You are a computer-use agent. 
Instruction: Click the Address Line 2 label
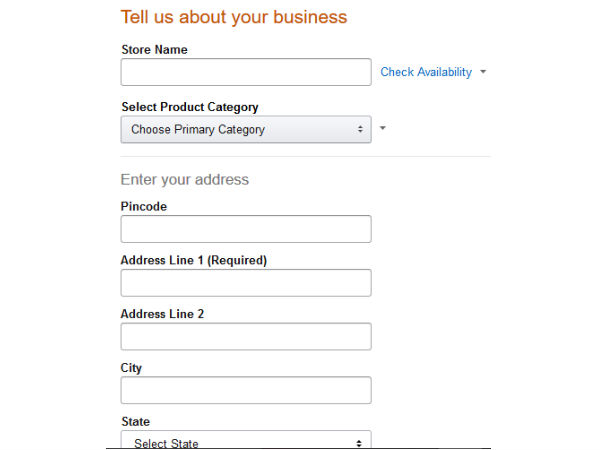pos(162,314)
